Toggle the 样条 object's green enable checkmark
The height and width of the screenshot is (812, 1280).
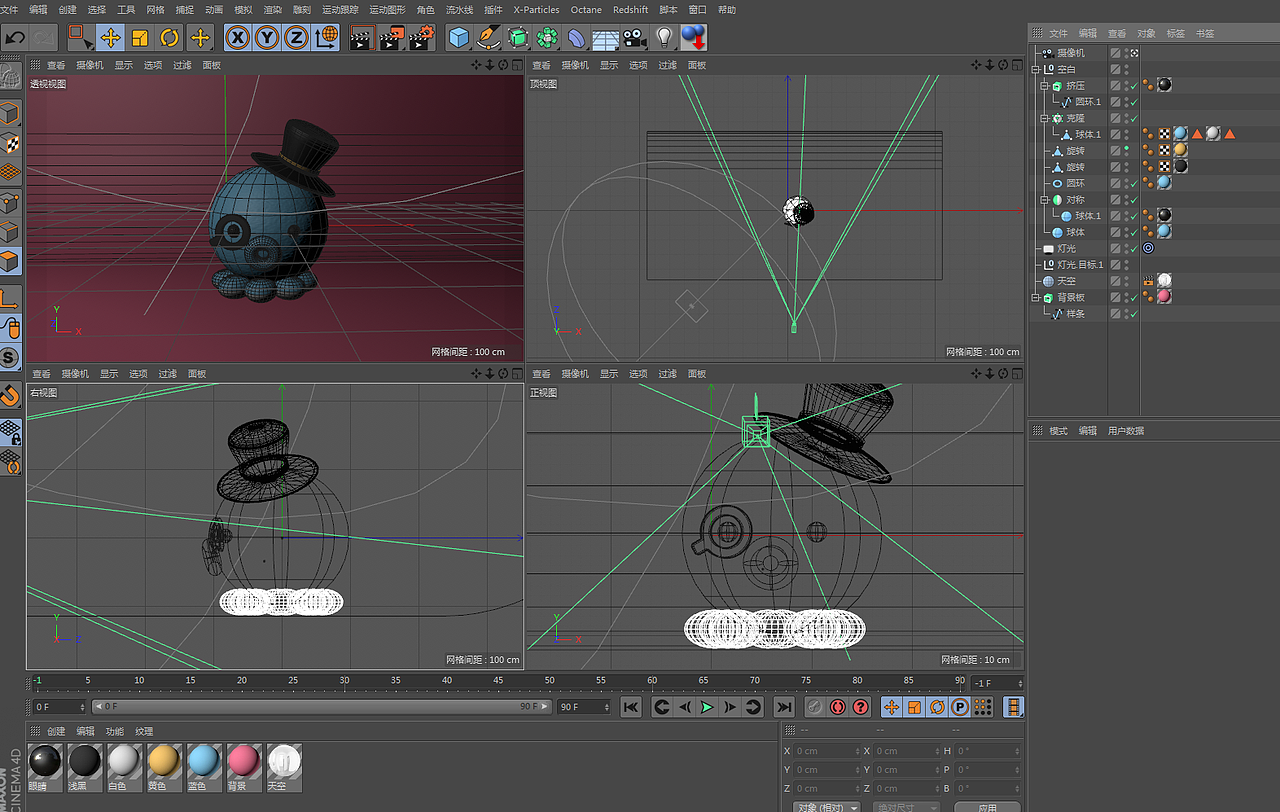coord(1133,314)
